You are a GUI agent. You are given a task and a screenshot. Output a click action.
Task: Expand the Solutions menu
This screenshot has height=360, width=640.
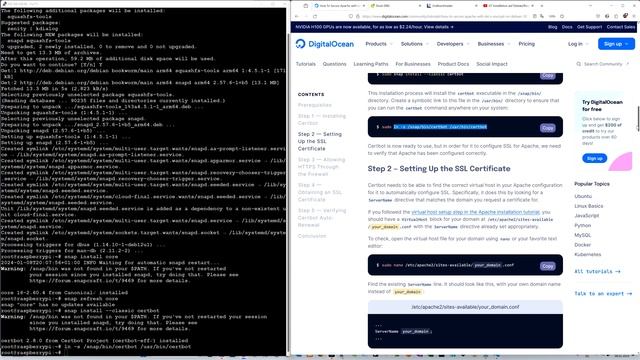(x=414, y=44)
